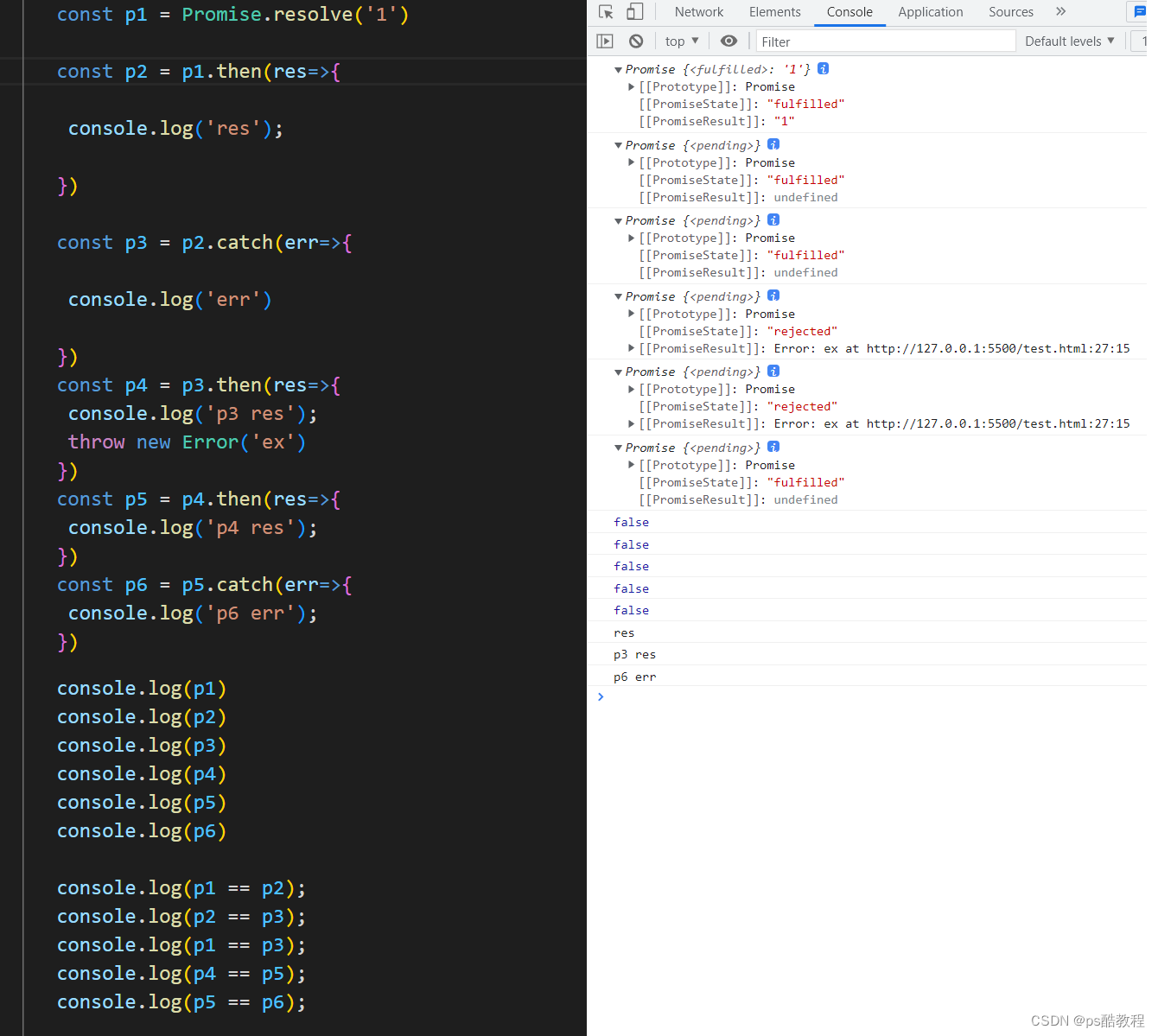Select the Console tab
Viewport: 1158px width, 1036px height.
(849, 12)
